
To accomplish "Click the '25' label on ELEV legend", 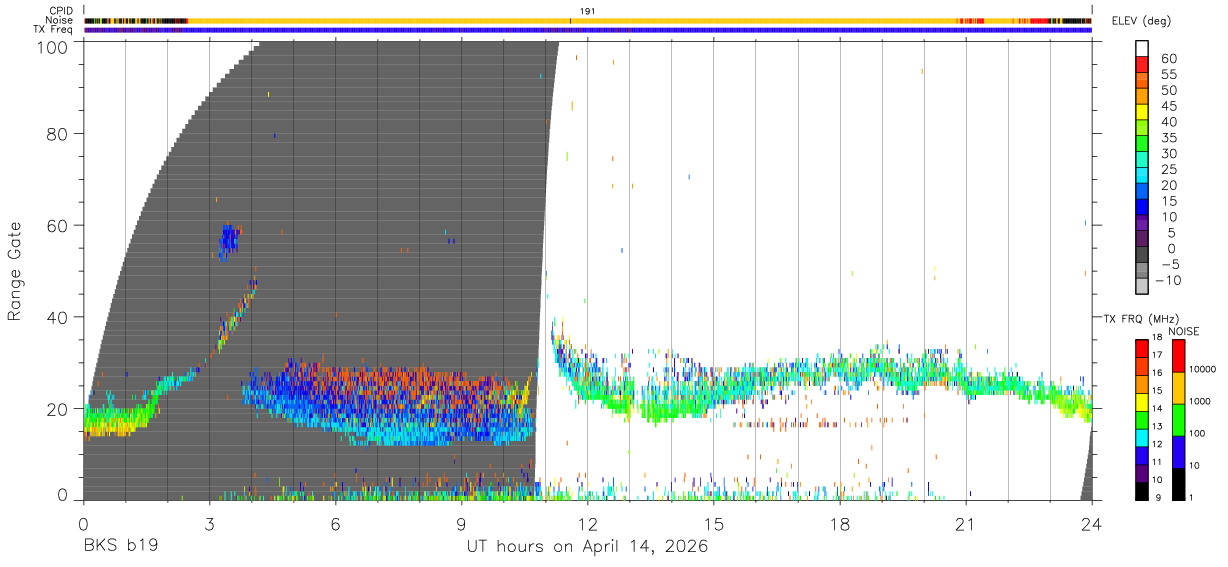I will pyautogui.click(x=1169, y=169).
